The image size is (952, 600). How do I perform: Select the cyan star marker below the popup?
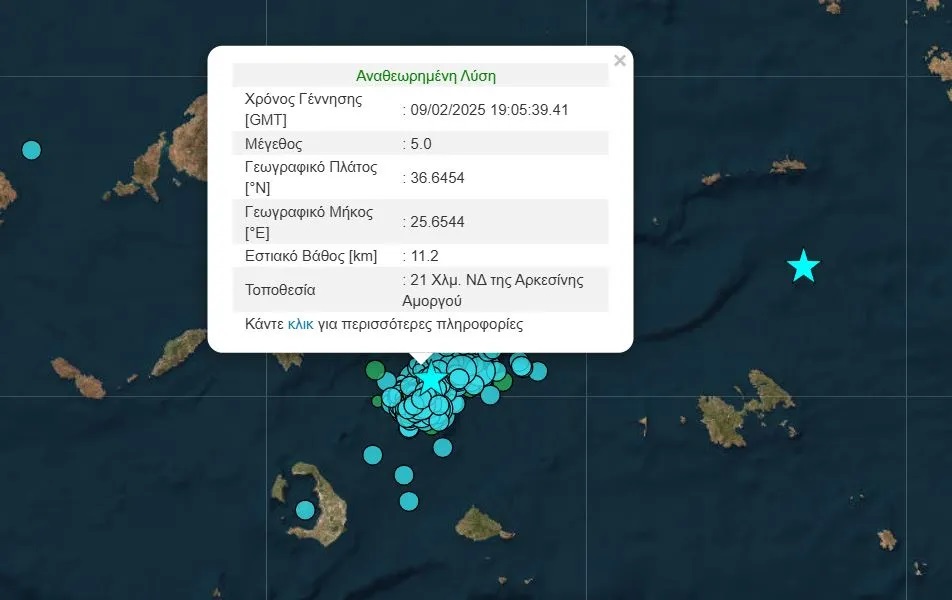pyautogui.click(x=430, y=380)
